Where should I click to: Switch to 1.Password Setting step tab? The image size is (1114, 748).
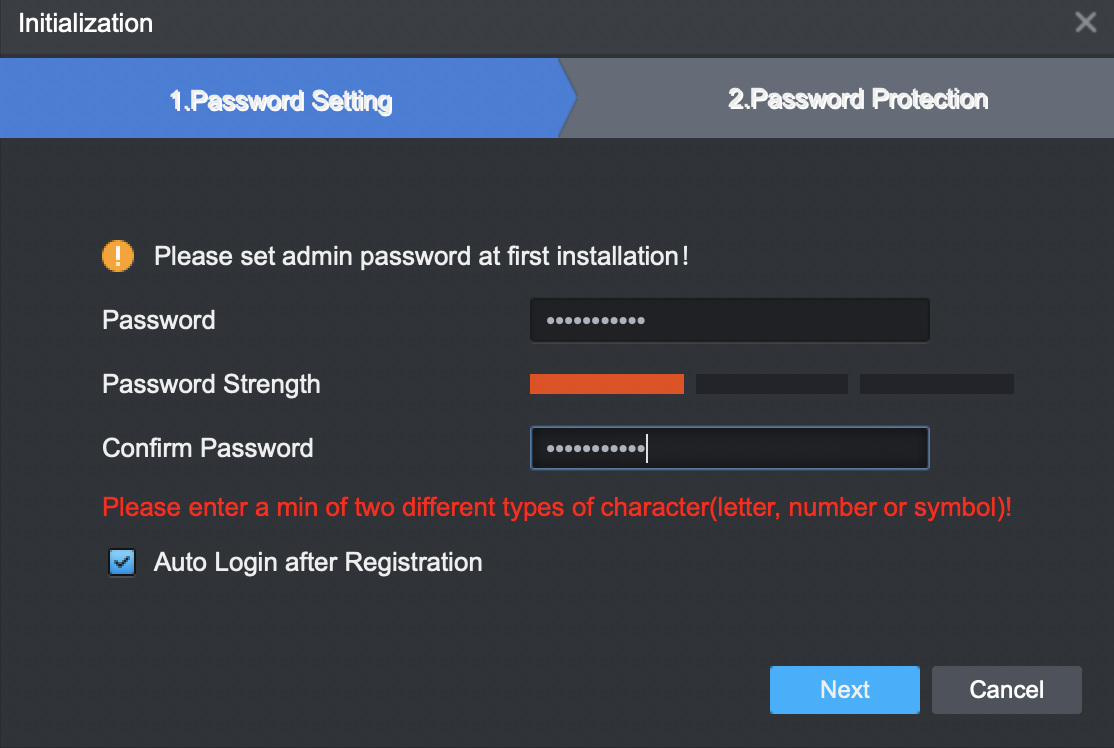click(x=280, y=101)
